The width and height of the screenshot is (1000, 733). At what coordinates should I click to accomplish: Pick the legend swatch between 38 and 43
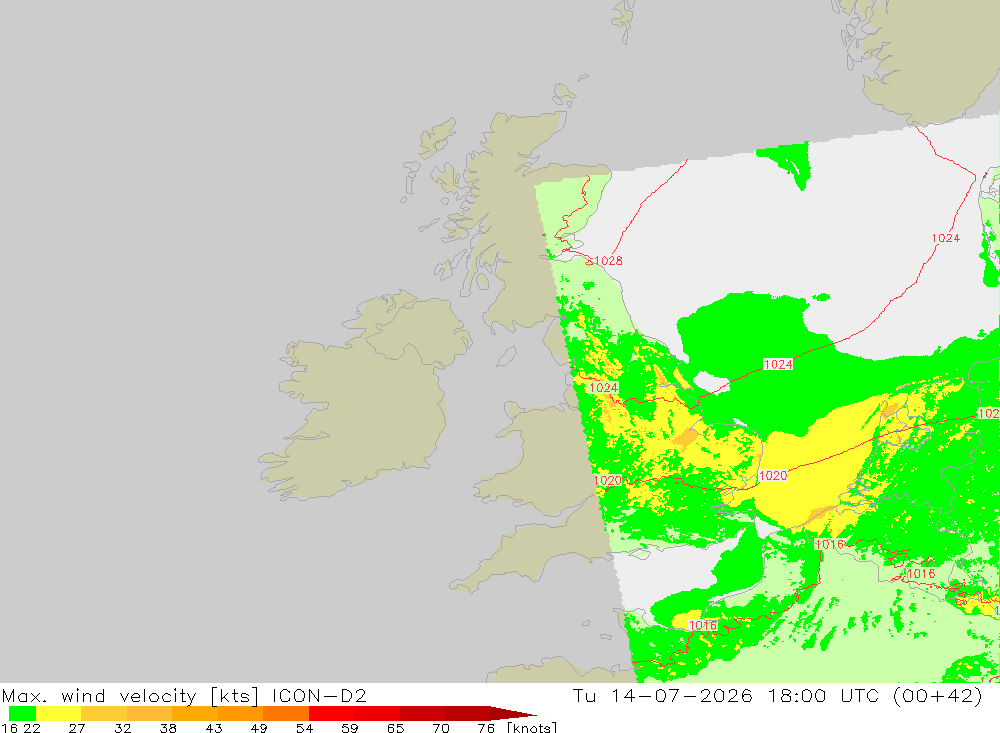coord(195,713)
